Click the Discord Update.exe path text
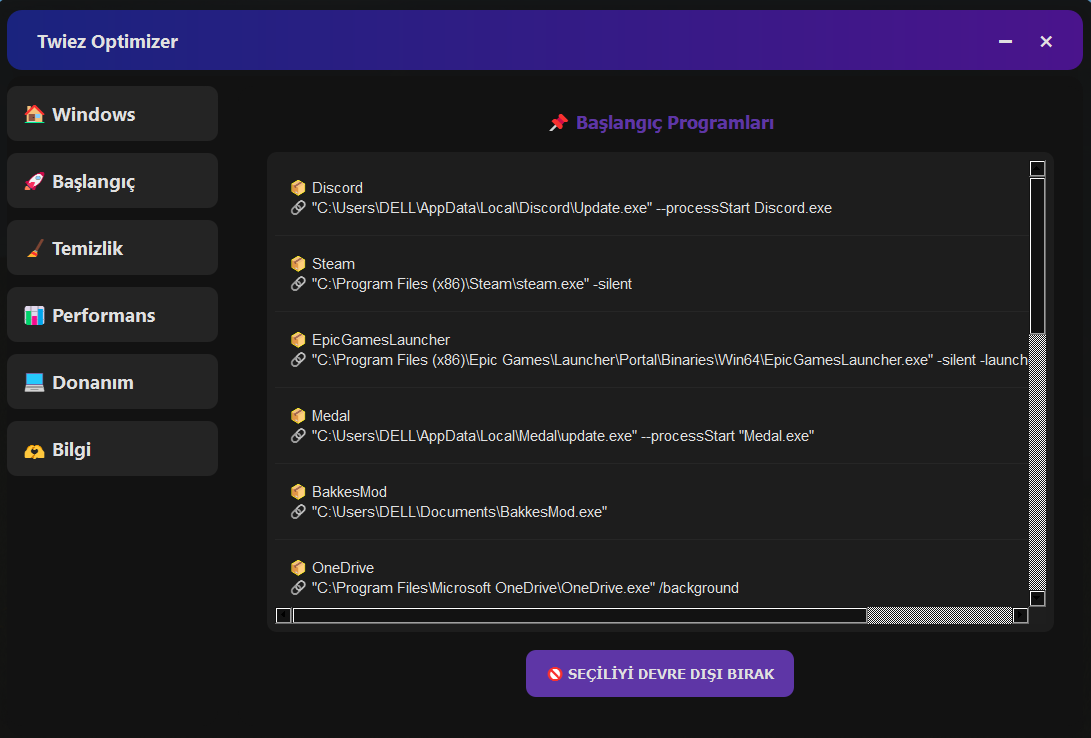 (572, 208)
